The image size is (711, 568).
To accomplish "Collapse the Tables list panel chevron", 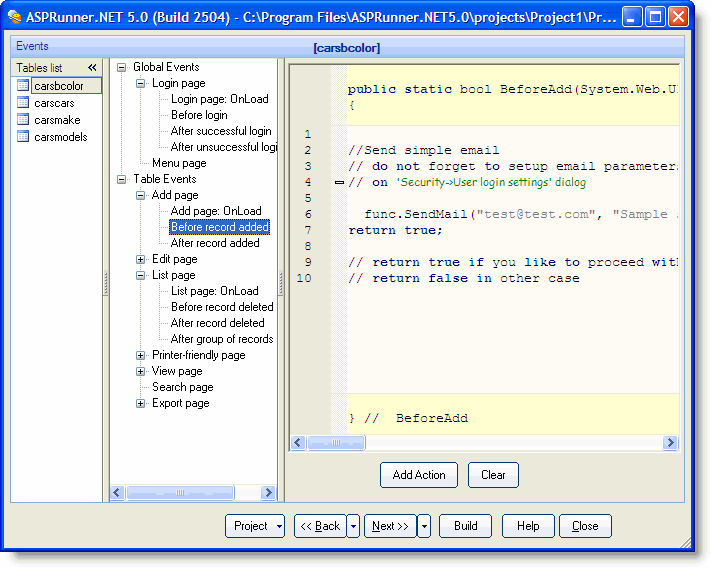I will tap(92, 68).
